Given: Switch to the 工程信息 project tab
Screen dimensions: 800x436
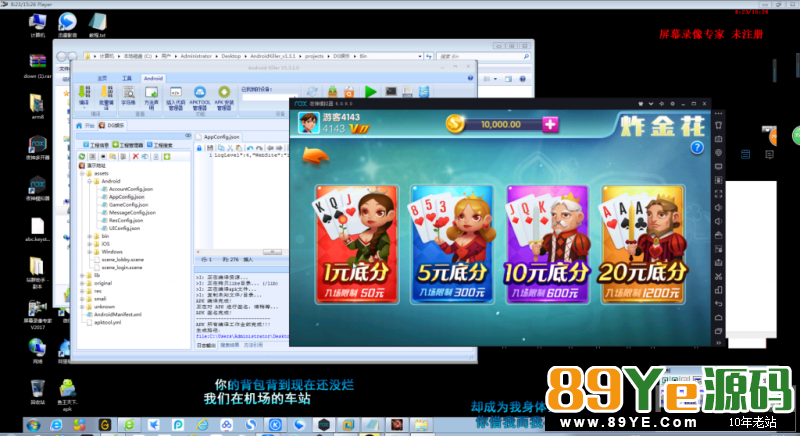Looking at the screenshot, I should click(x=96, y=145).
